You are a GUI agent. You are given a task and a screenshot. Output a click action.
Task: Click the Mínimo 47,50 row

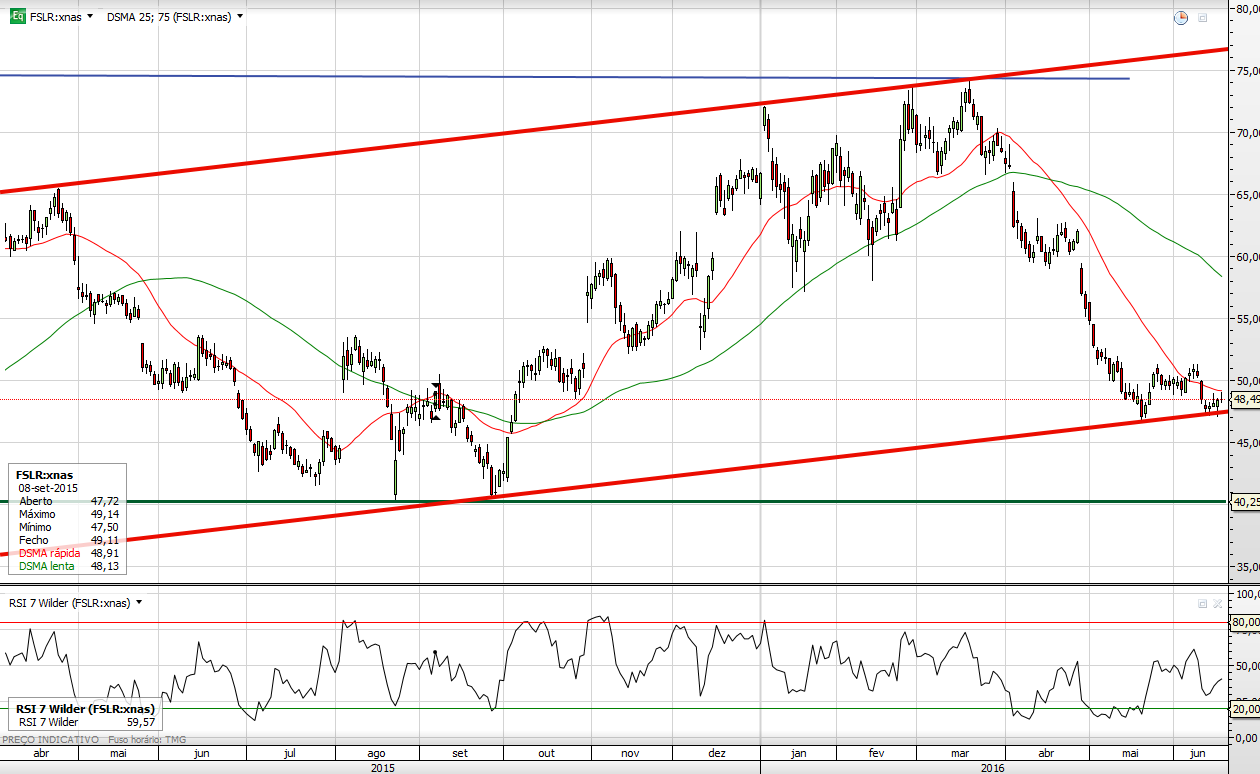pyautogui.click(x=69, y=527)
